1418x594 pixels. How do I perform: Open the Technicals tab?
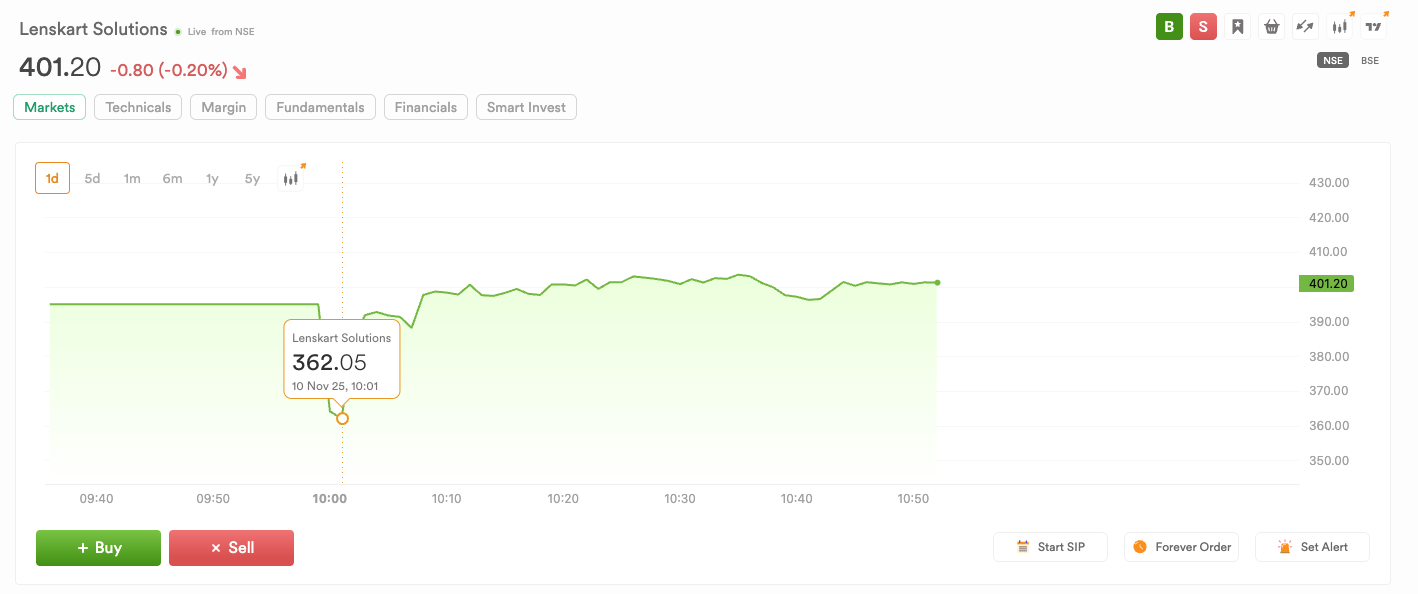tap(138, 107)
